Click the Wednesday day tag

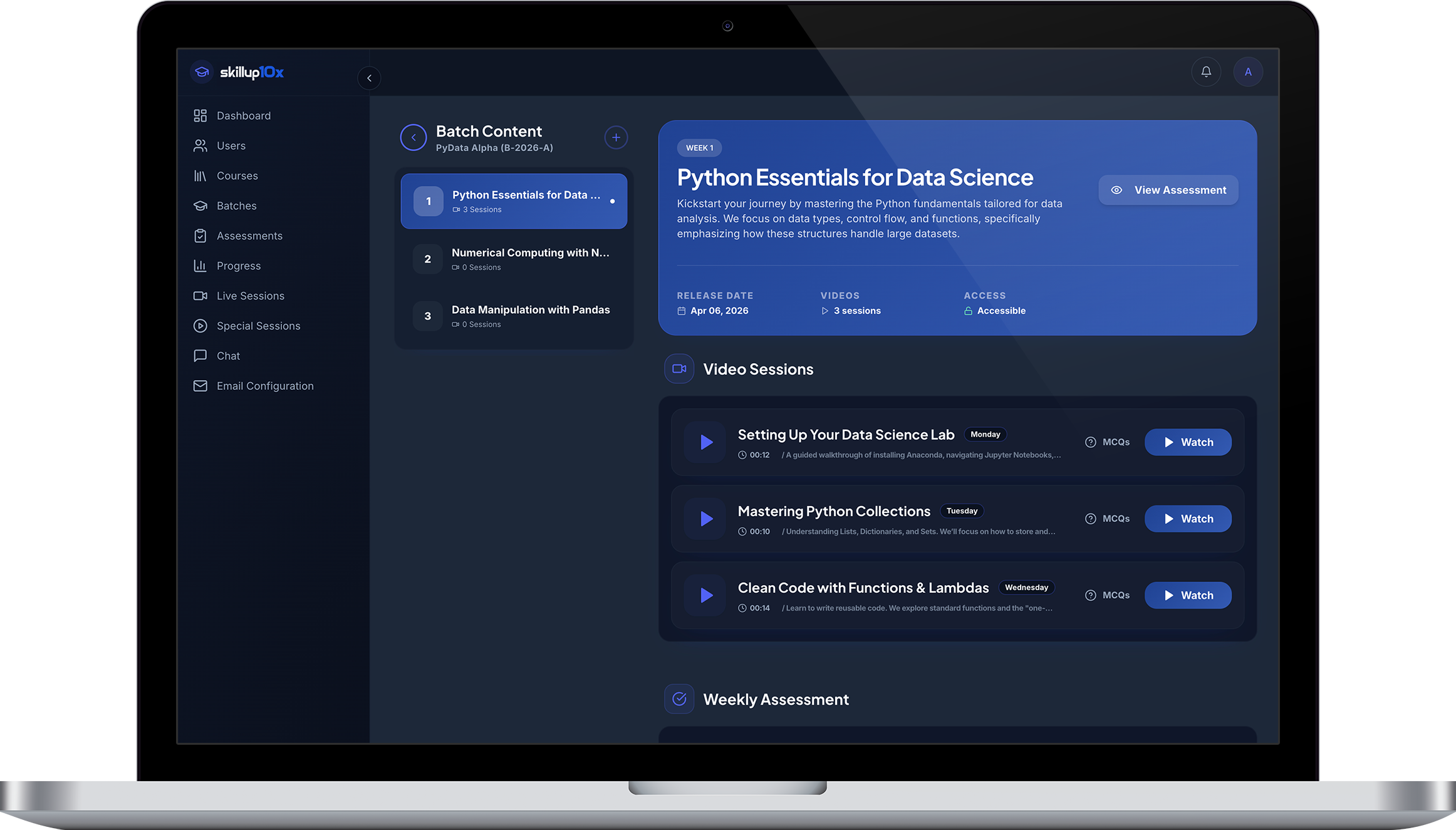point(1026,587)
